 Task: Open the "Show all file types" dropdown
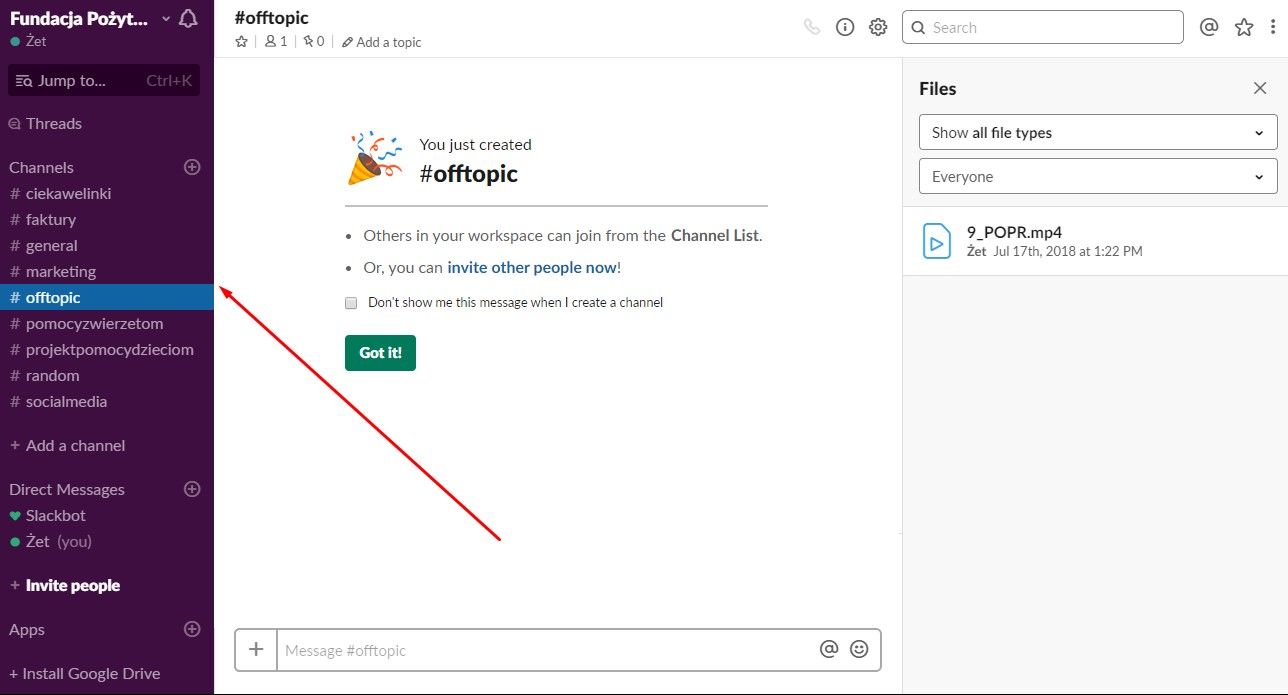pos(1097,132)
